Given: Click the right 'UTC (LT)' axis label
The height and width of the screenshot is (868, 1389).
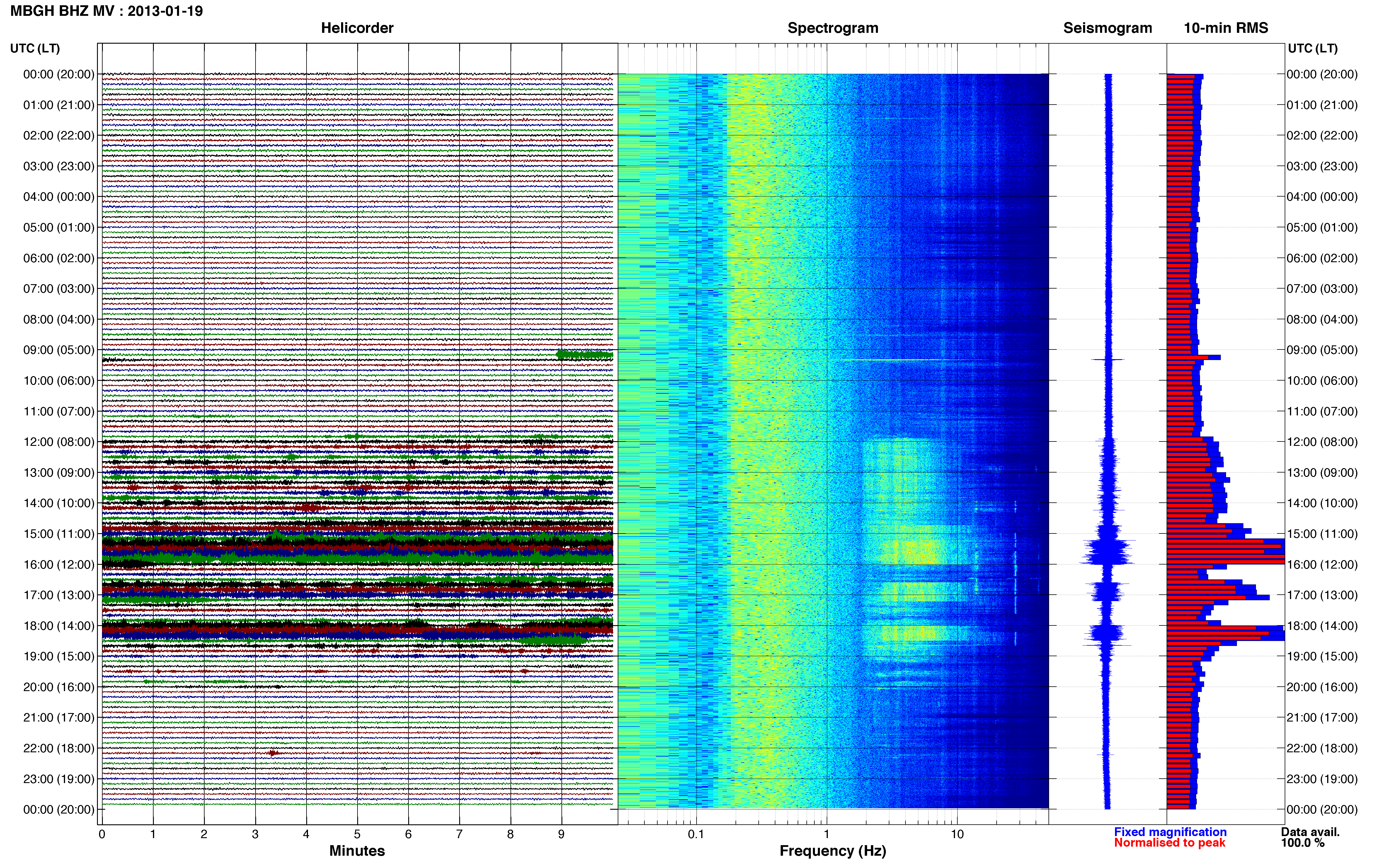Looking at the screenshot, I should (1313, 48).
